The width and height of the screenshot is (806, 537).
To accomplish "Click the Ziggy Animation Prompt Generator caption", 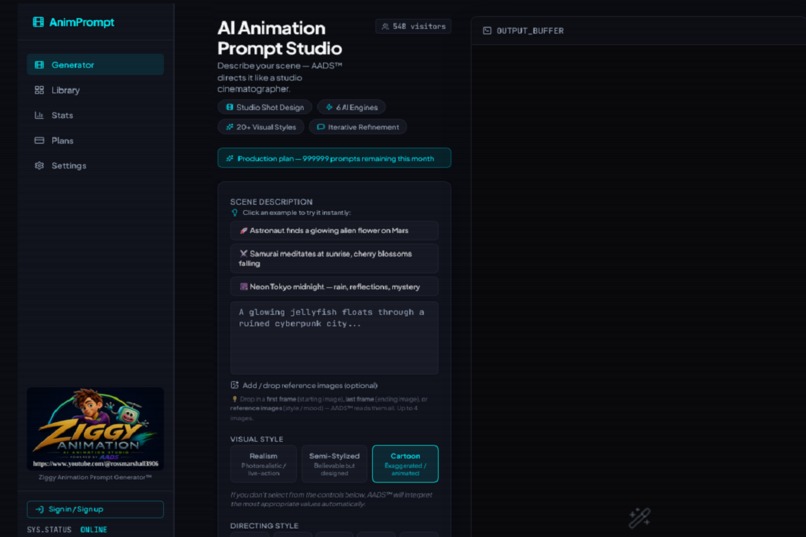I will tap(95, 477).
